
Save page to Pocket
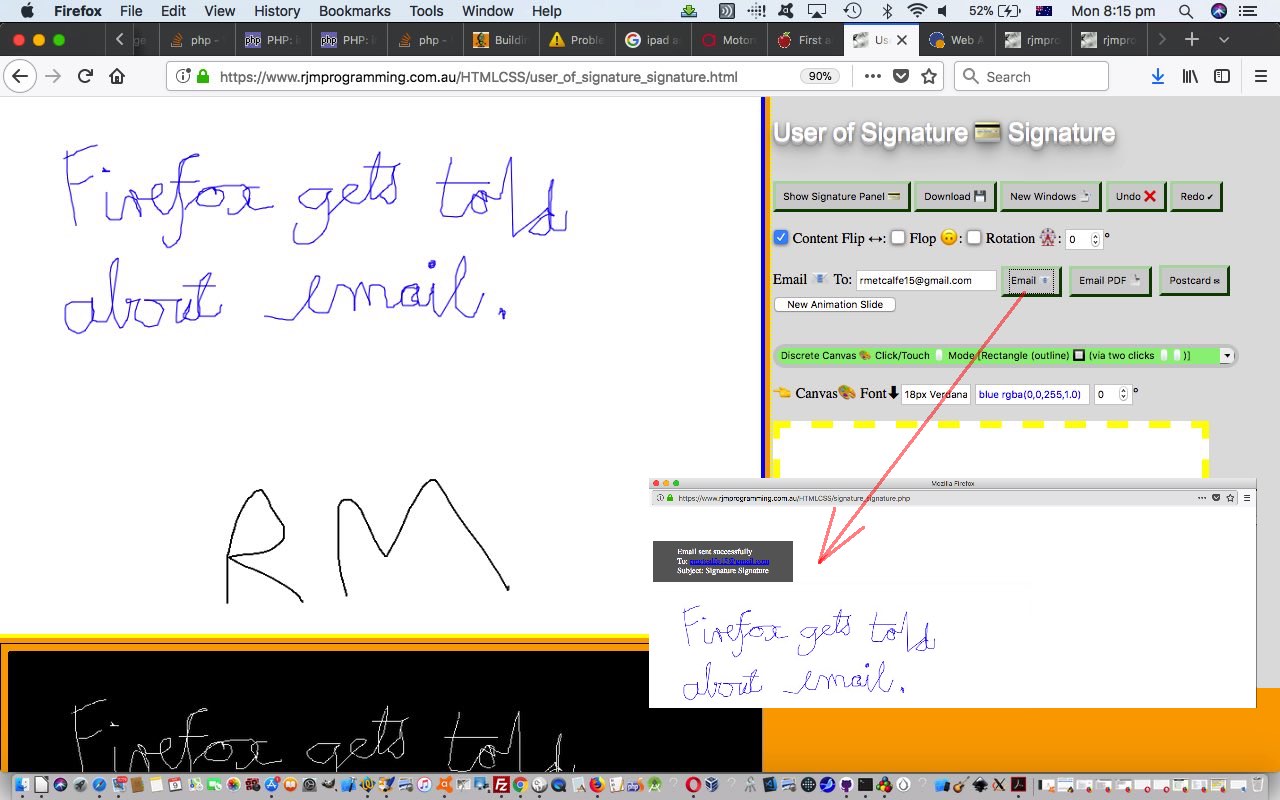click(x=901, y=76)
